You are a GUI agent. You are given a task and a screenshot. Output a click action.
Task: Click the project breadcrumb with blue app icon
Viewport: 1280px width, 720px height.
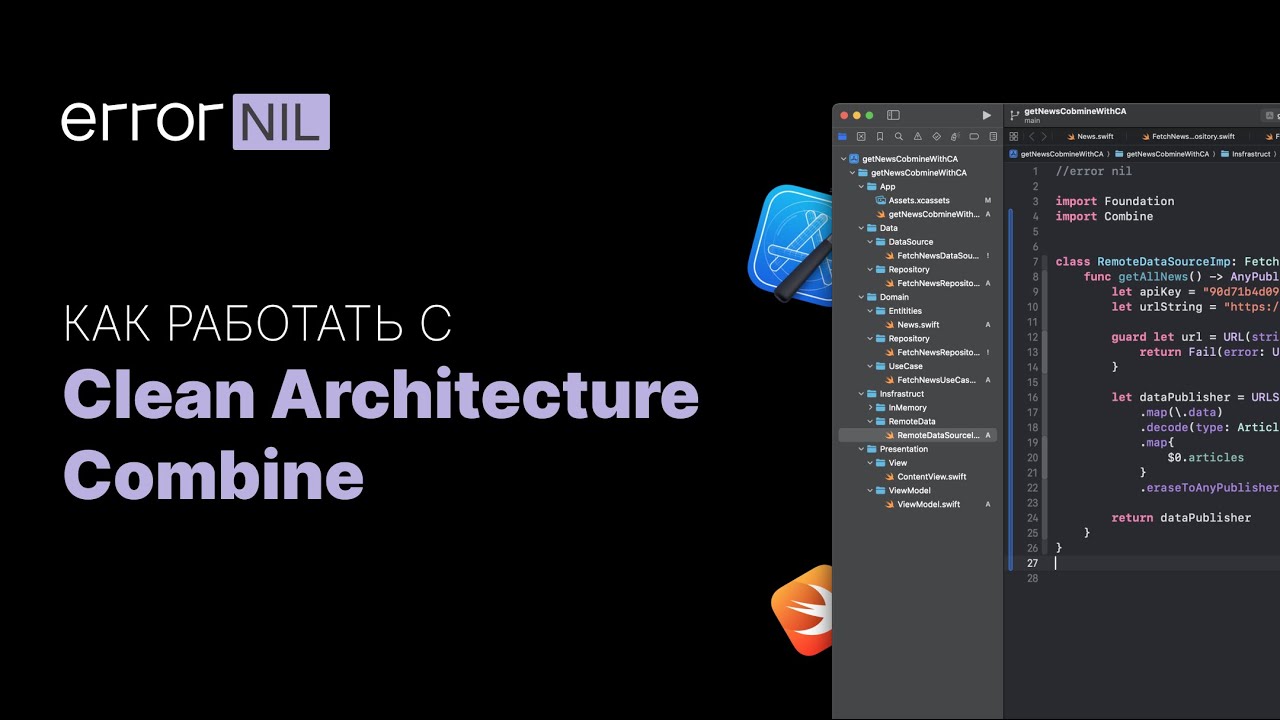tap(1056, 154)
